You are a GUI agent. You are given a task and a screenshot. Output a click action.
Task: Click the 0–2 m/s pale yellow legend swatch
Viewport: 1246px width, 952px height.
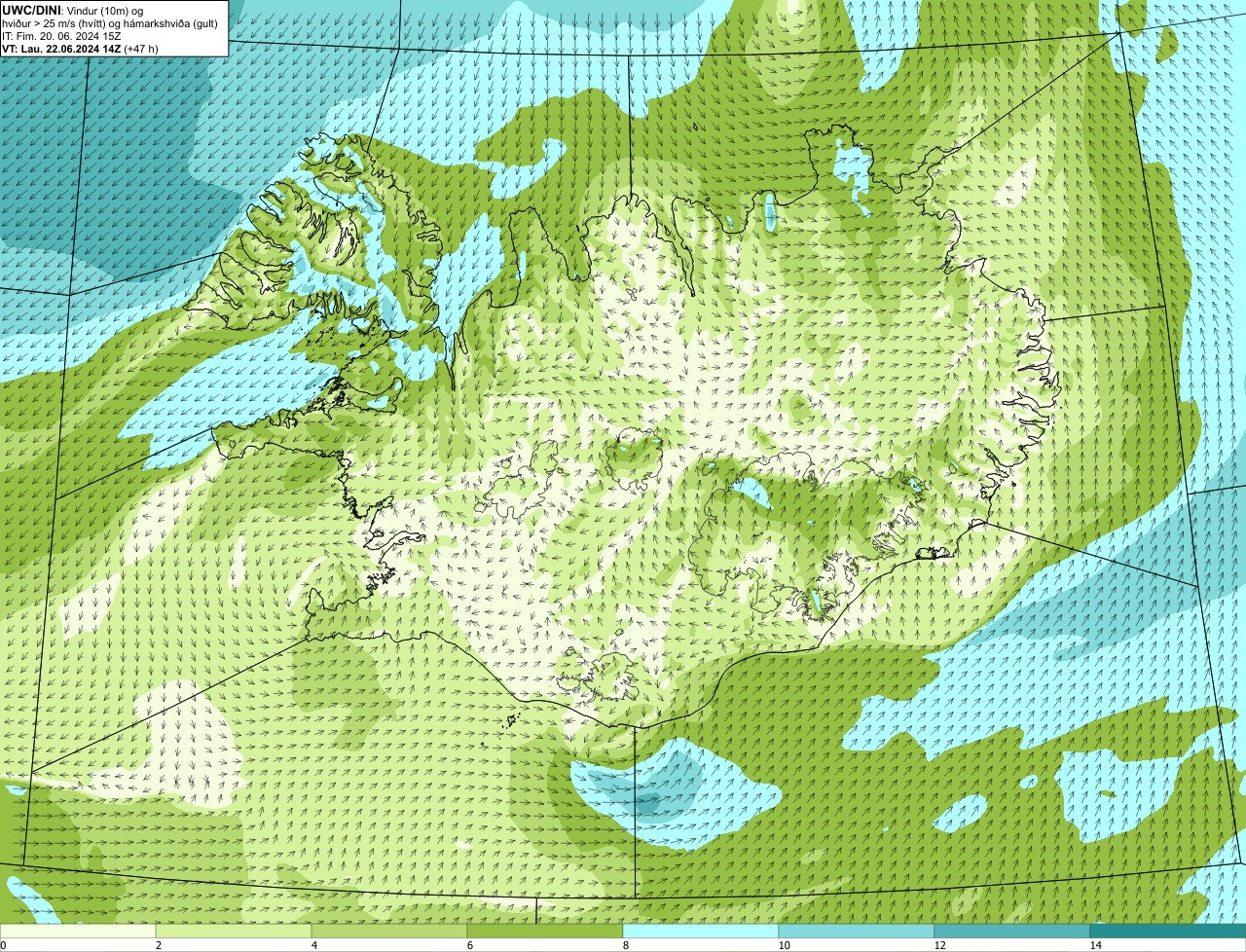[78, 931]
